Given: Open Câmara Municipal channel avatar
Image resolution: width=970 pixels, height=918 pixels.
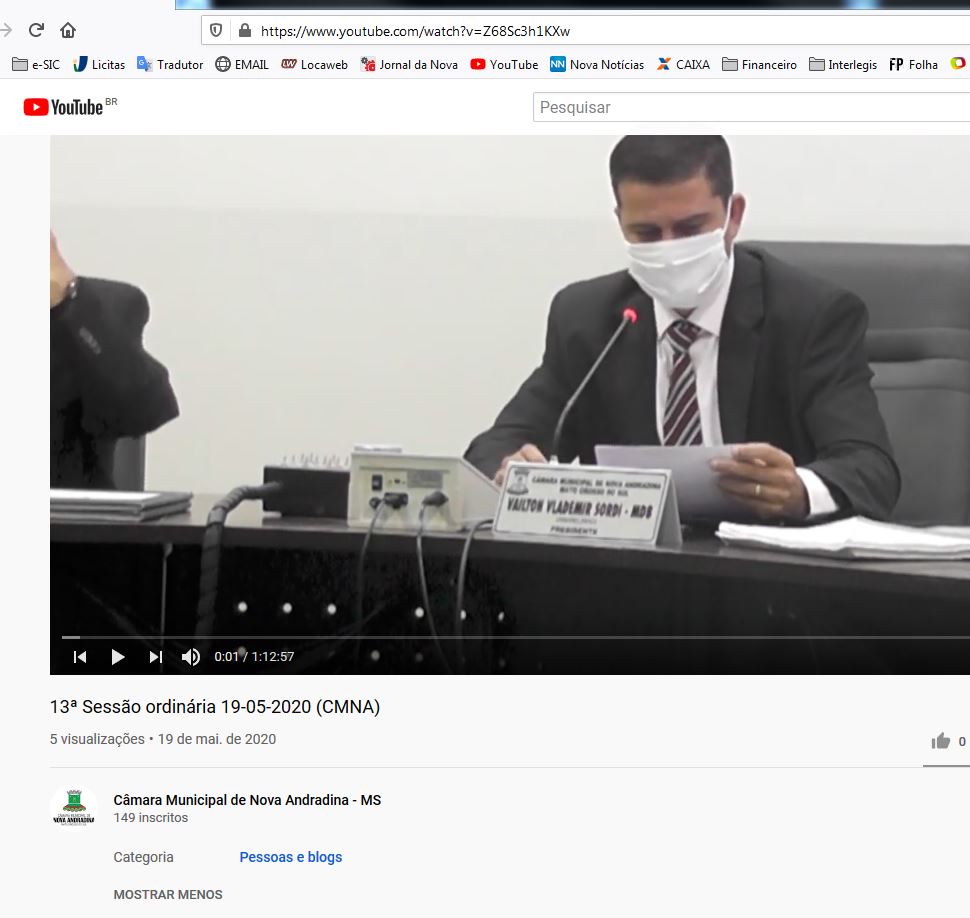Looking at the screenshot, I should pos(73,808).
